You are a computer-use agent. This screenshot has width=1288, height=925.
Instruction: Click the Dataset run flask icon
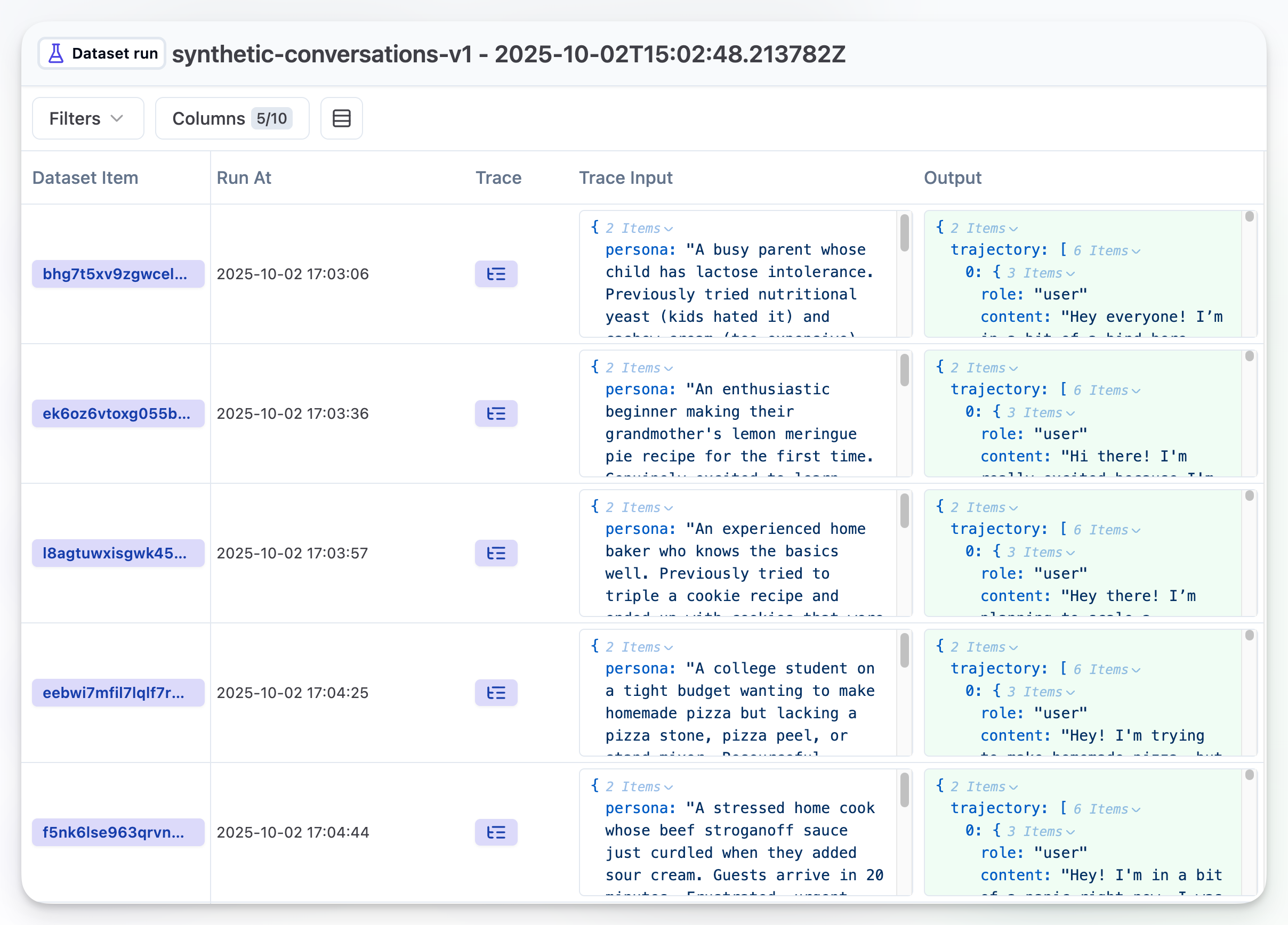(x=55, y=52)
